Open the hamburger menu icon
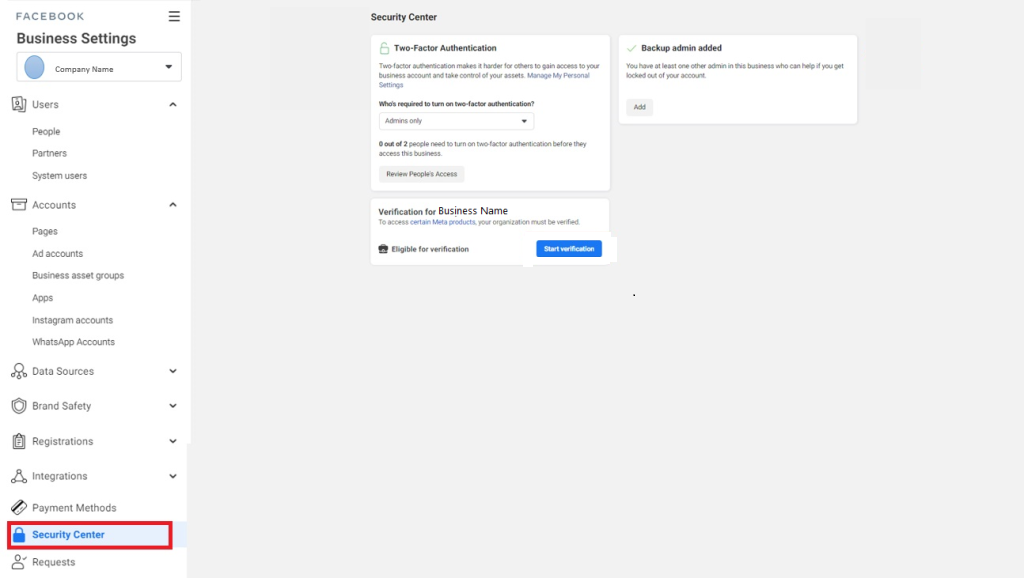This screenshot has height=578, width=1024. [x=174, y=16]
